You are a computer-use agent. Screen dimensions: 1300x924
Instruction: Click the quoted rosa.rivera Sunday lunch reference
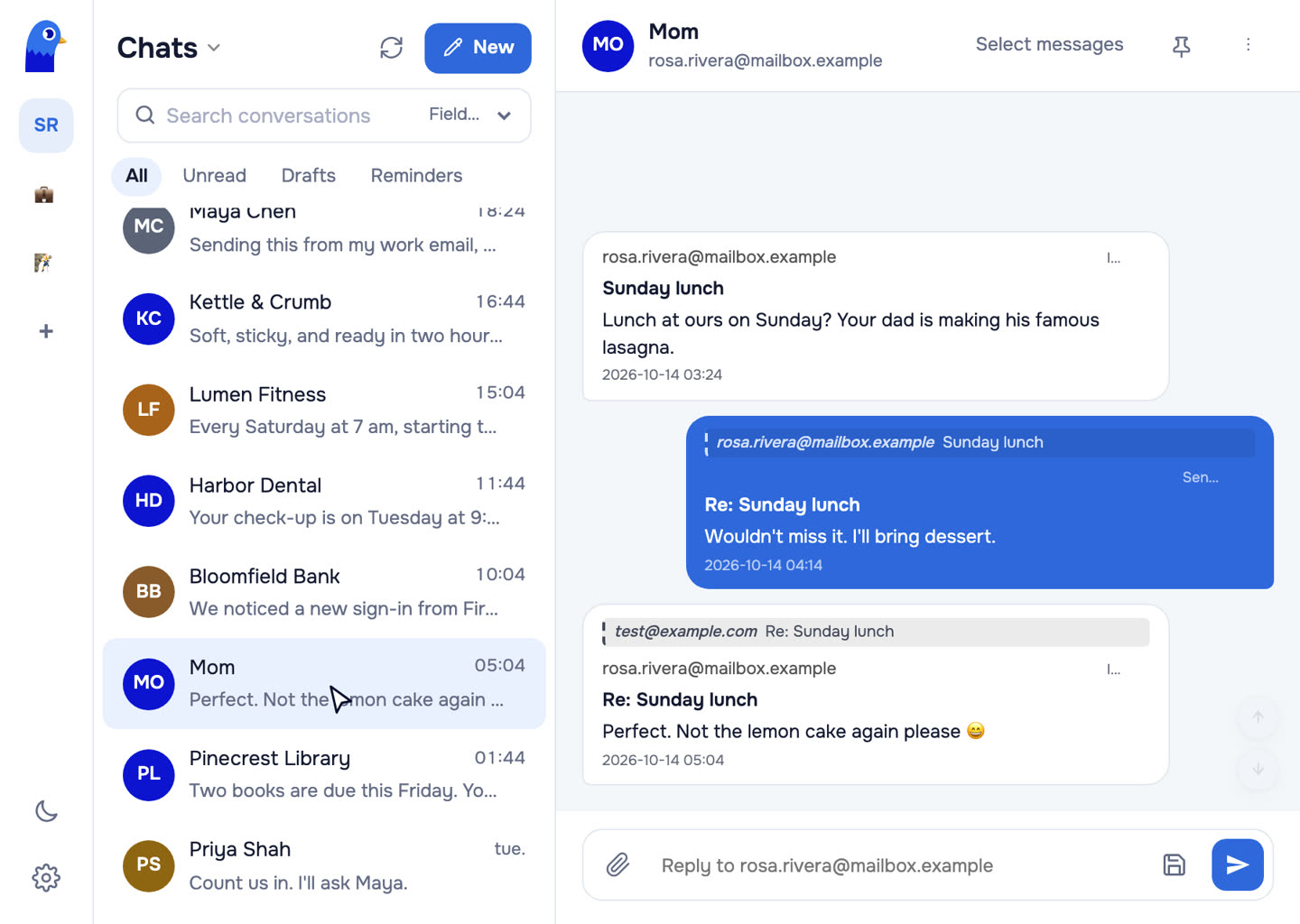(980, 442)
